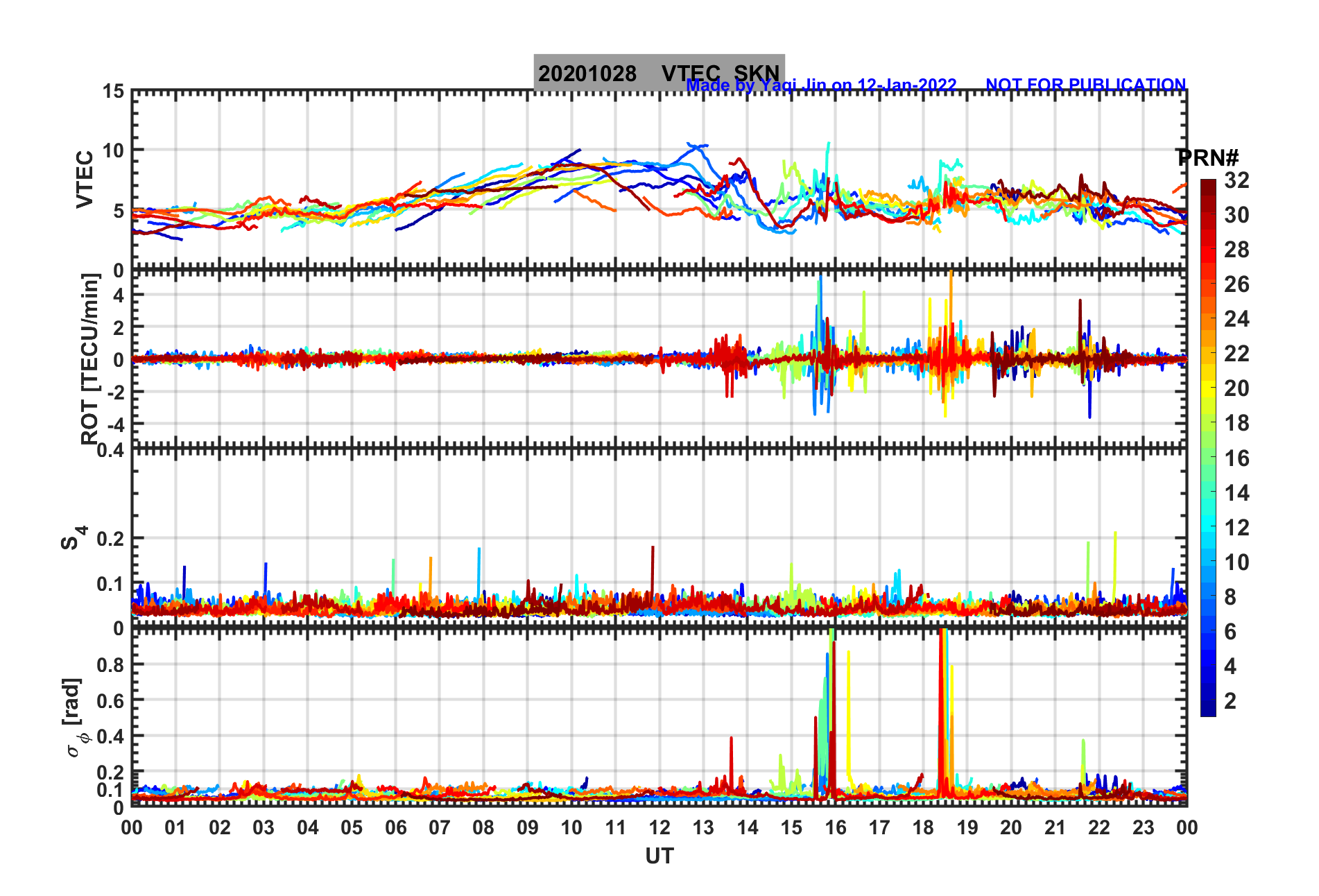Click the '-4' tick on the ROT axis
Screen dimensions: 1319x896
(x=115, y=424)
